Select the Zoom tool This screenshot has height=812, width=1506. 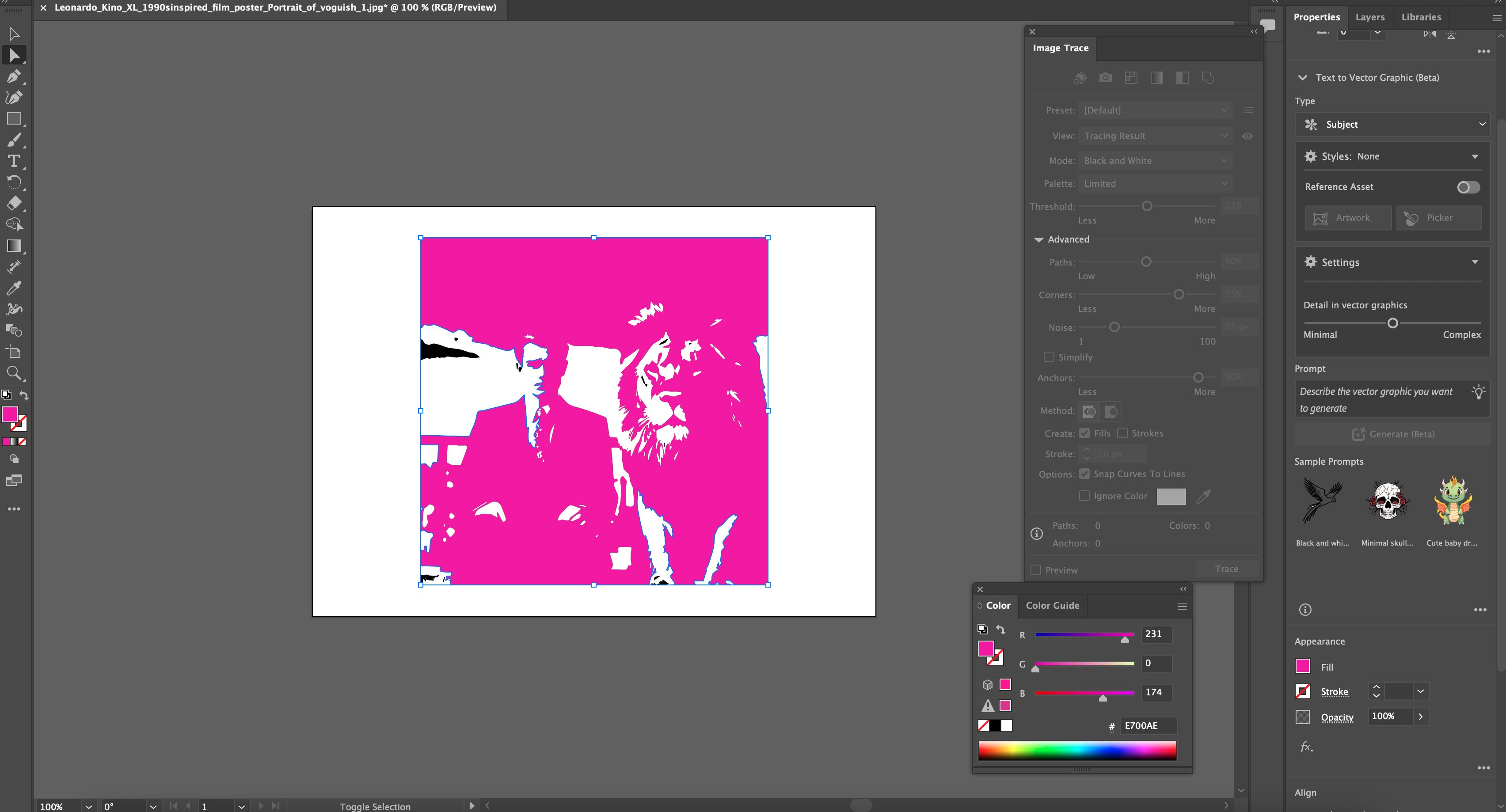(13, 373)
